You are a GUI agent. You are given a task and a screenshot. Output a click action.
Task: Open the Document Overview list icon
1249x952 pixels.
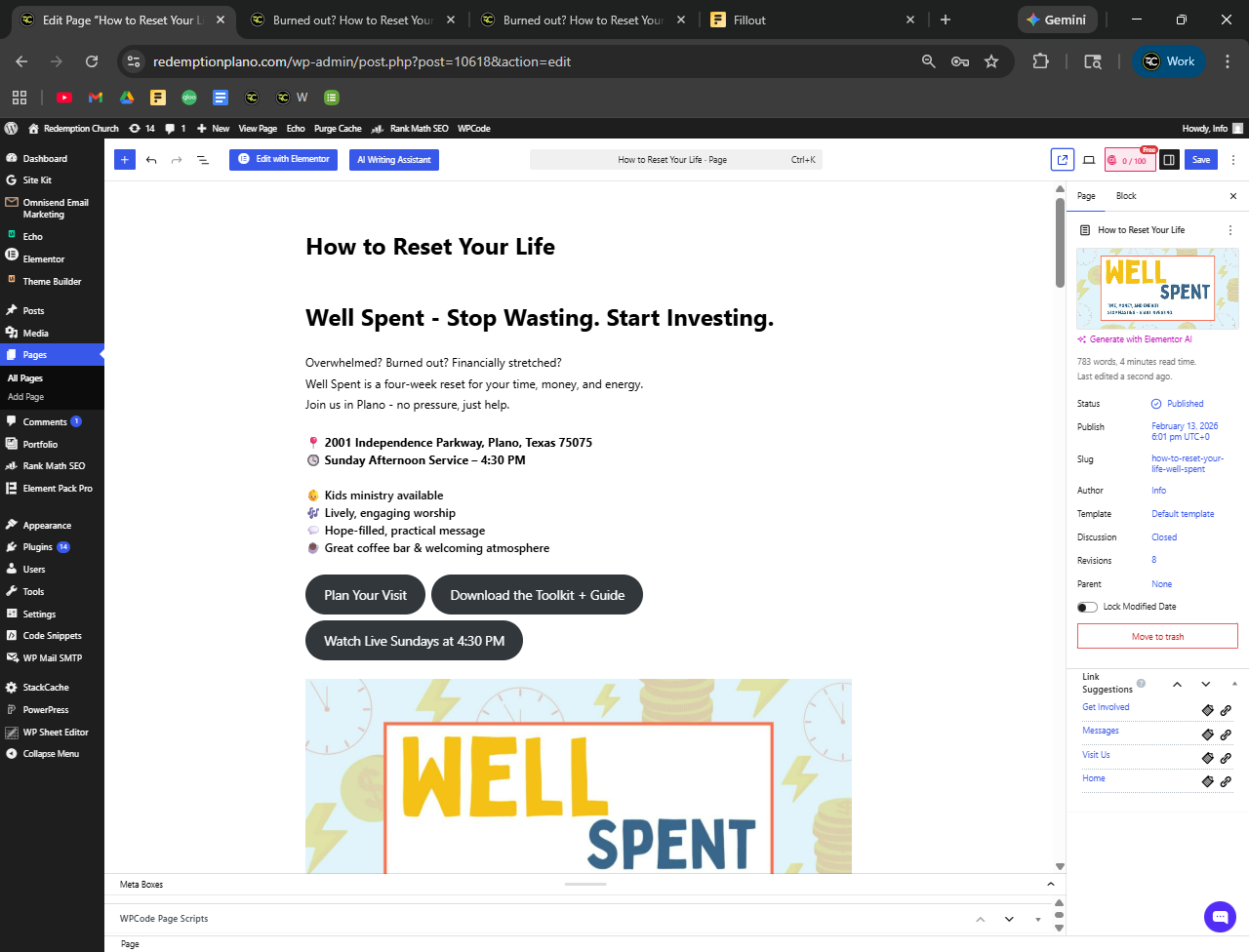[203, 160]
